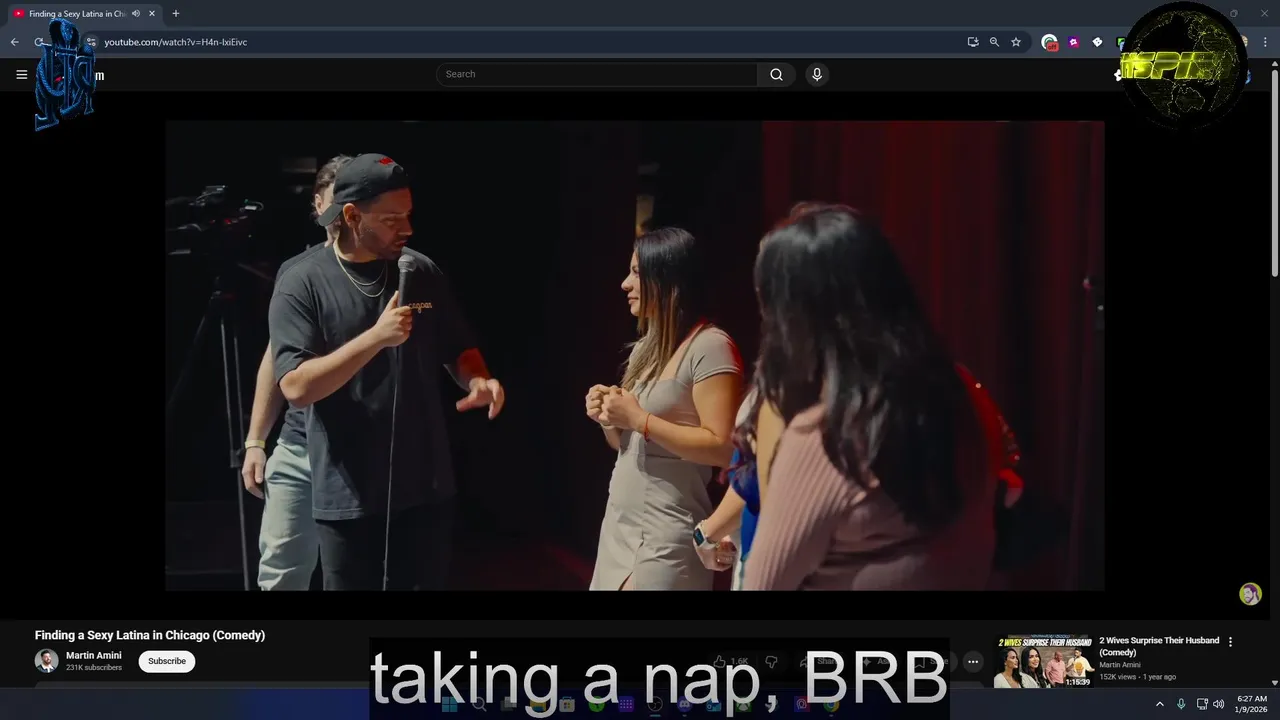This screenshot has width=1280, height=720.
Task: View site information icon in address bar
Action: pos(91,42)
